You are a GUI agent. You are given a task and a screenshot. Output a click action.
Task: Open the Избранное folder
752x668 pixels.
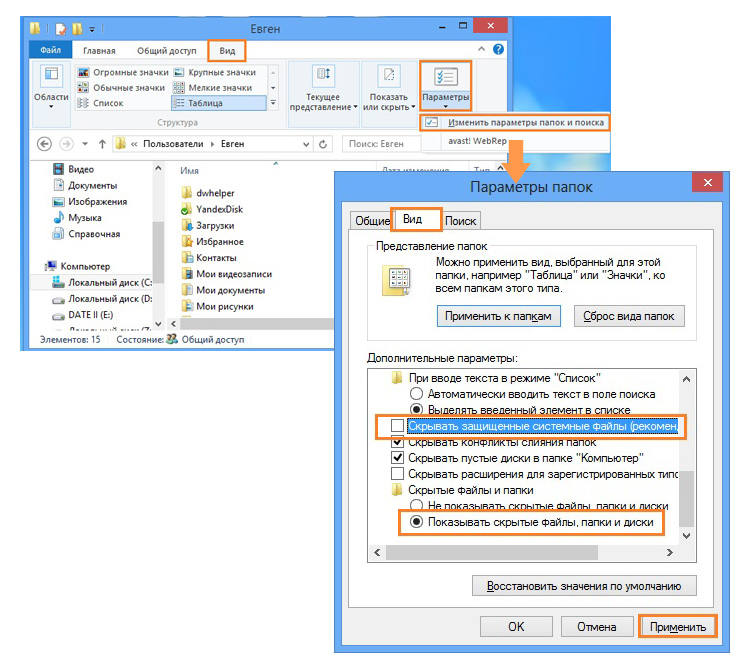[212, 242]
